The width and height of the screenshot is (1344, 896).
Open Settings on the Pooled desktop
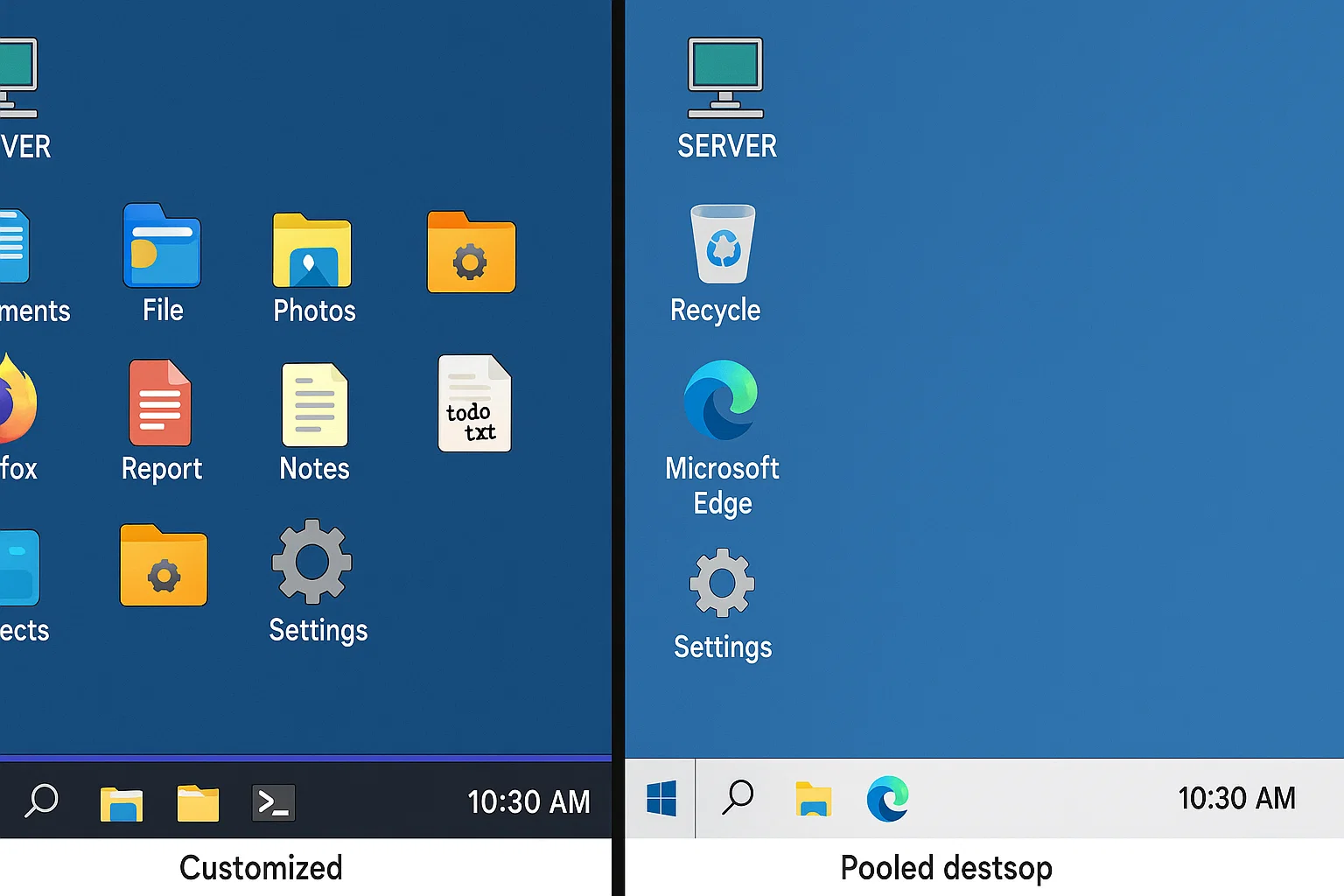coord(721,580)
